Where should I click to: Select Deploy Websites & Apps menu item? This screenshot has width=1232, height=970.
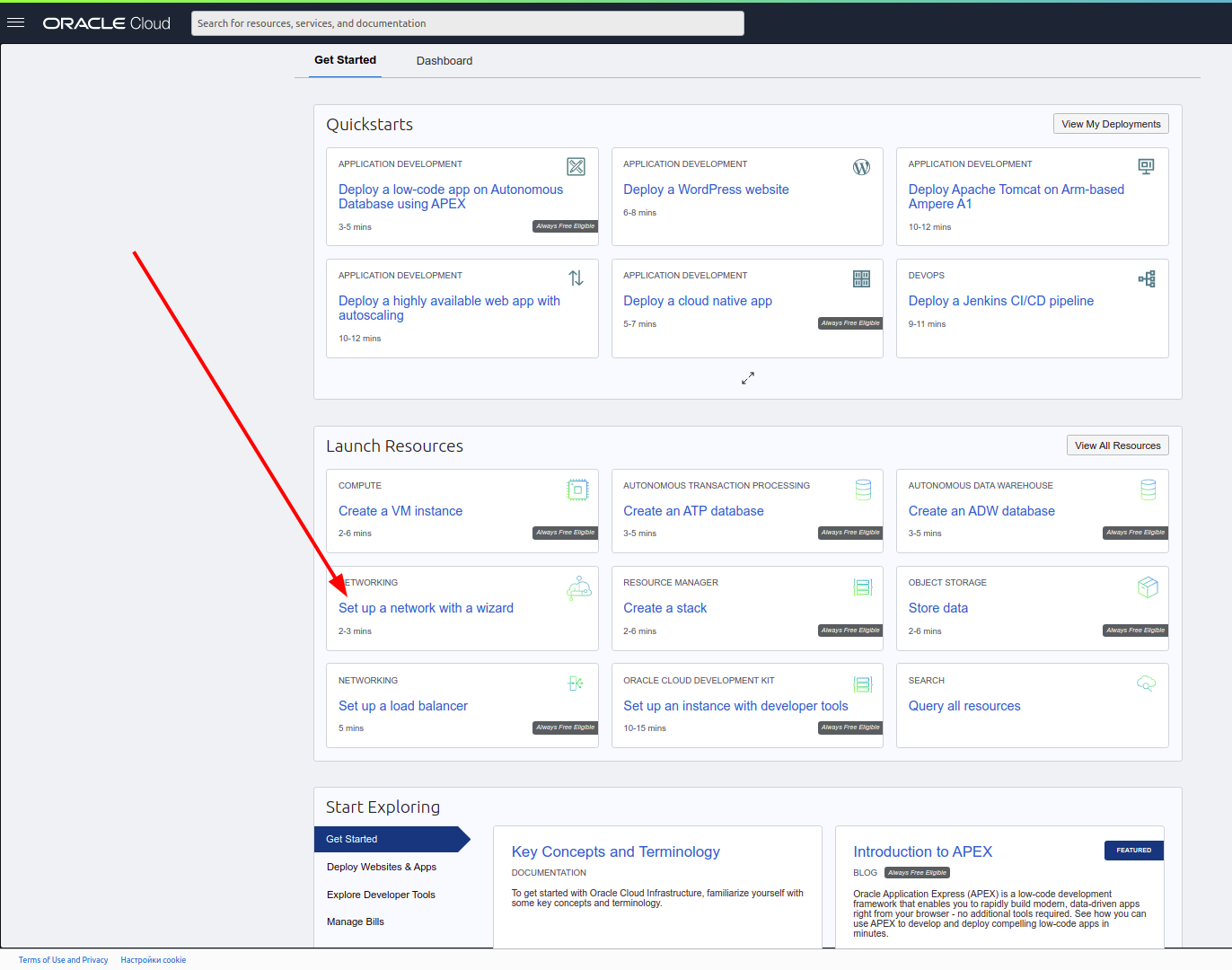(382, 867)
